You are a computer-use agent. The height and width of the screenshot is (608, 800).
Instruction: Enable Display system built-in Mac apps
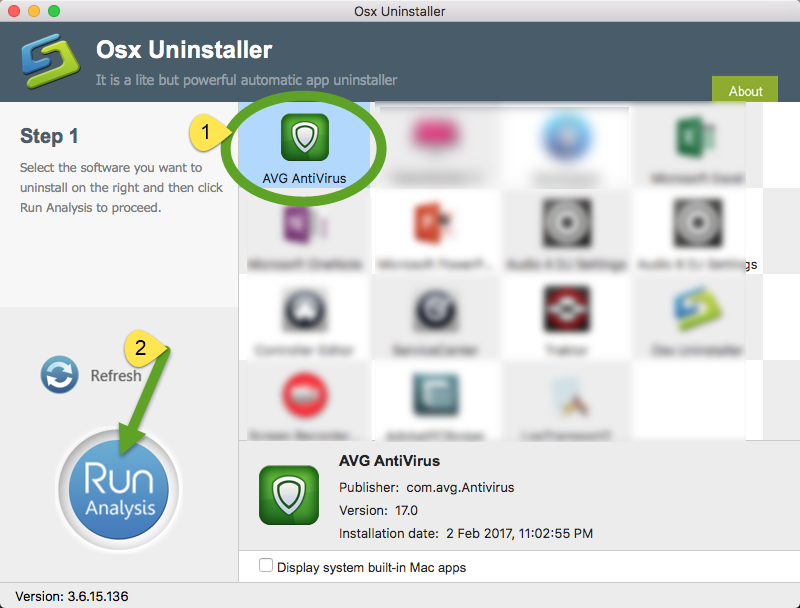266,566
